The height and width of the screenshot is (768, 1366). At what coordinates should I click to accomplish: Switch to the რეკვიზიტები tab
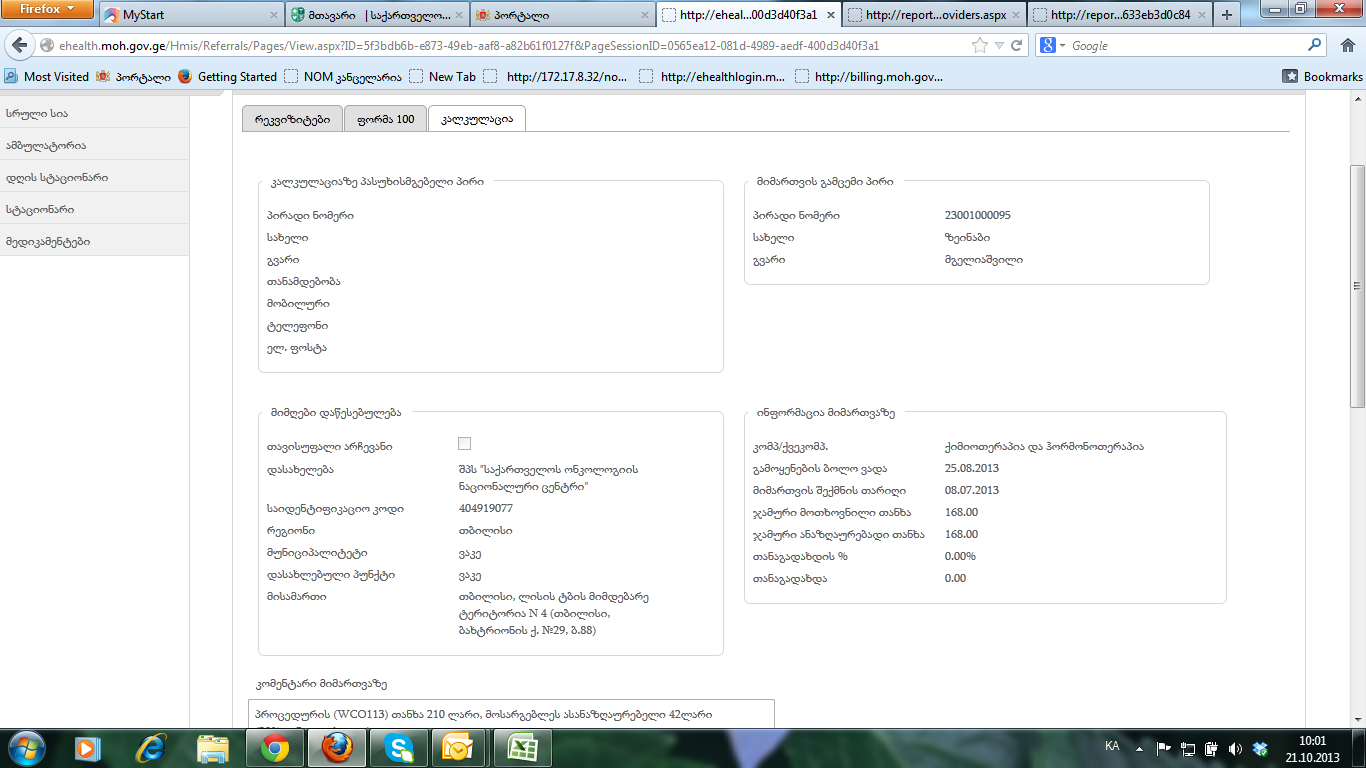pos(292,119)
